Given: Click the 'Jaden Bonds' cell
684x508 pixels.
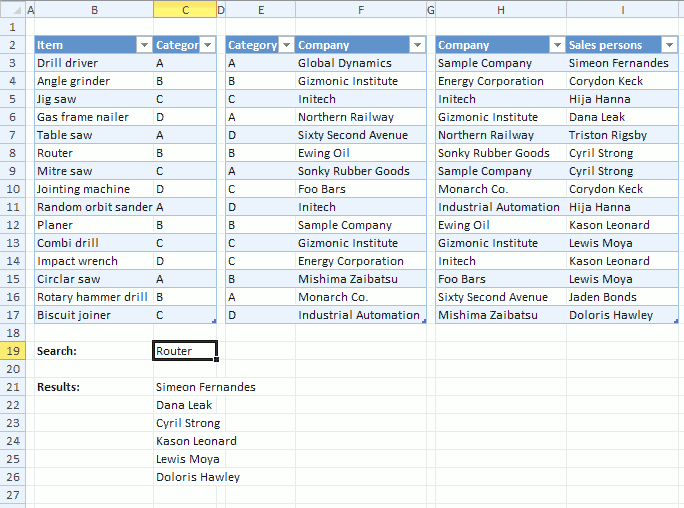Looking at the screenshot, I should pos(622,297).
